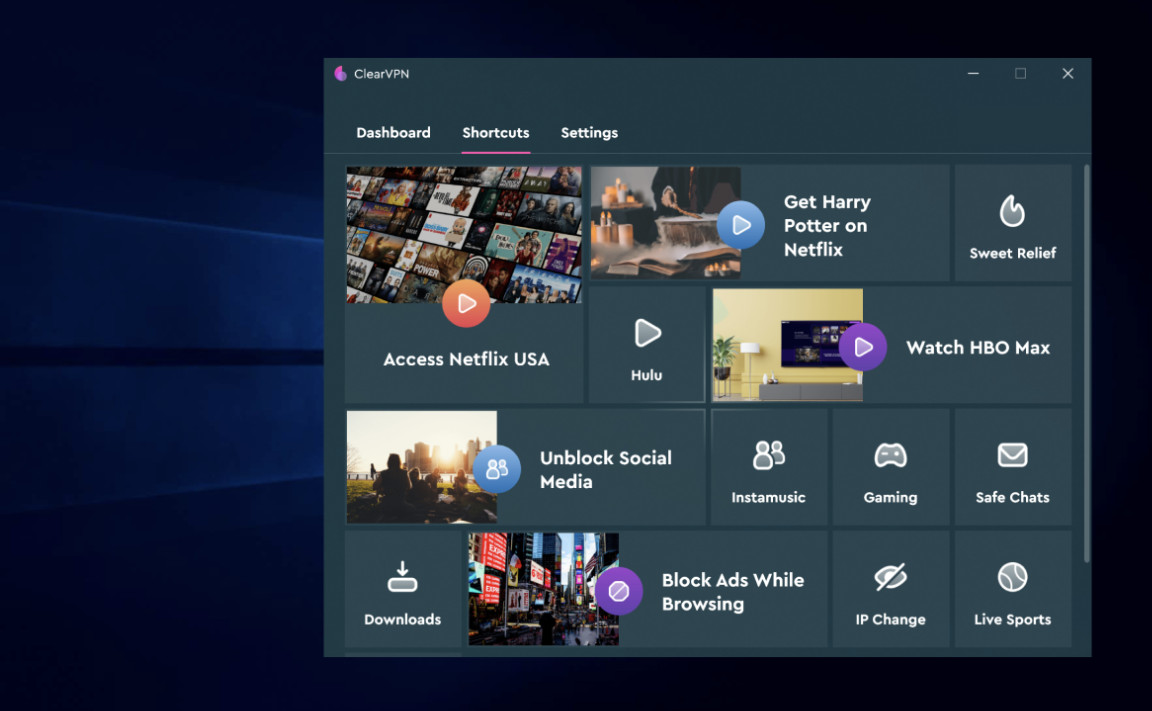Screen dimensions: 1152x711
Task: Open the Safe Chats envelope icon
Action: [x=1012, y=455]
